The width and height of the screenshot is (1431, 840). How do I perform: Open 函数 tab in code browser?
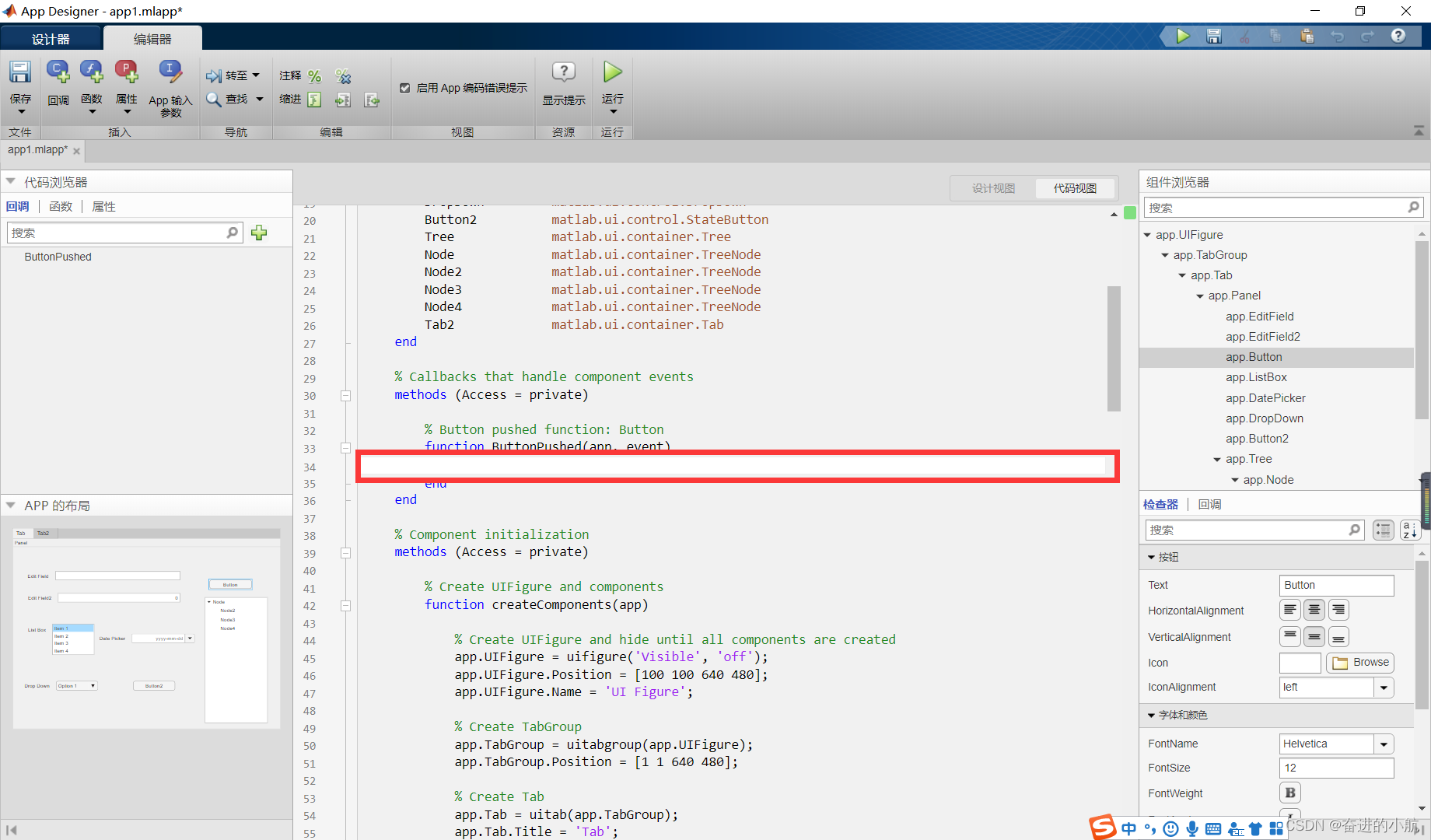coord(61,207)
